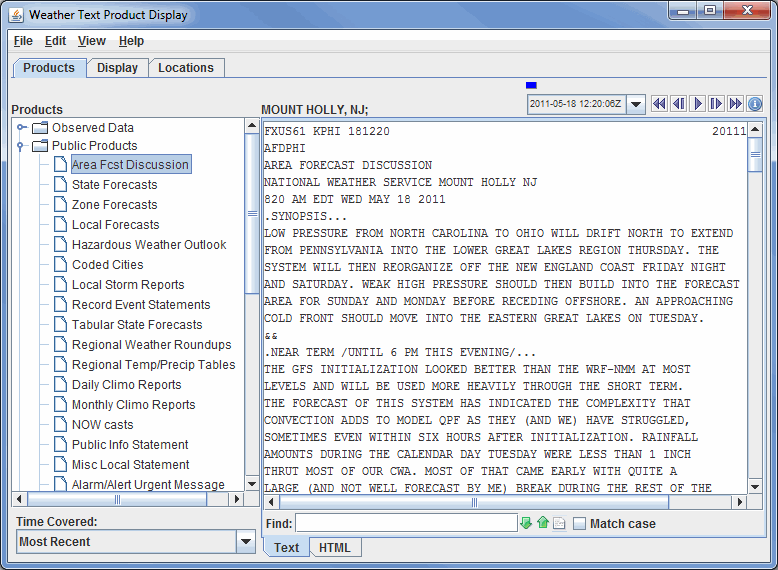
Task: Step forward one time frame
Action: point(716,104)
